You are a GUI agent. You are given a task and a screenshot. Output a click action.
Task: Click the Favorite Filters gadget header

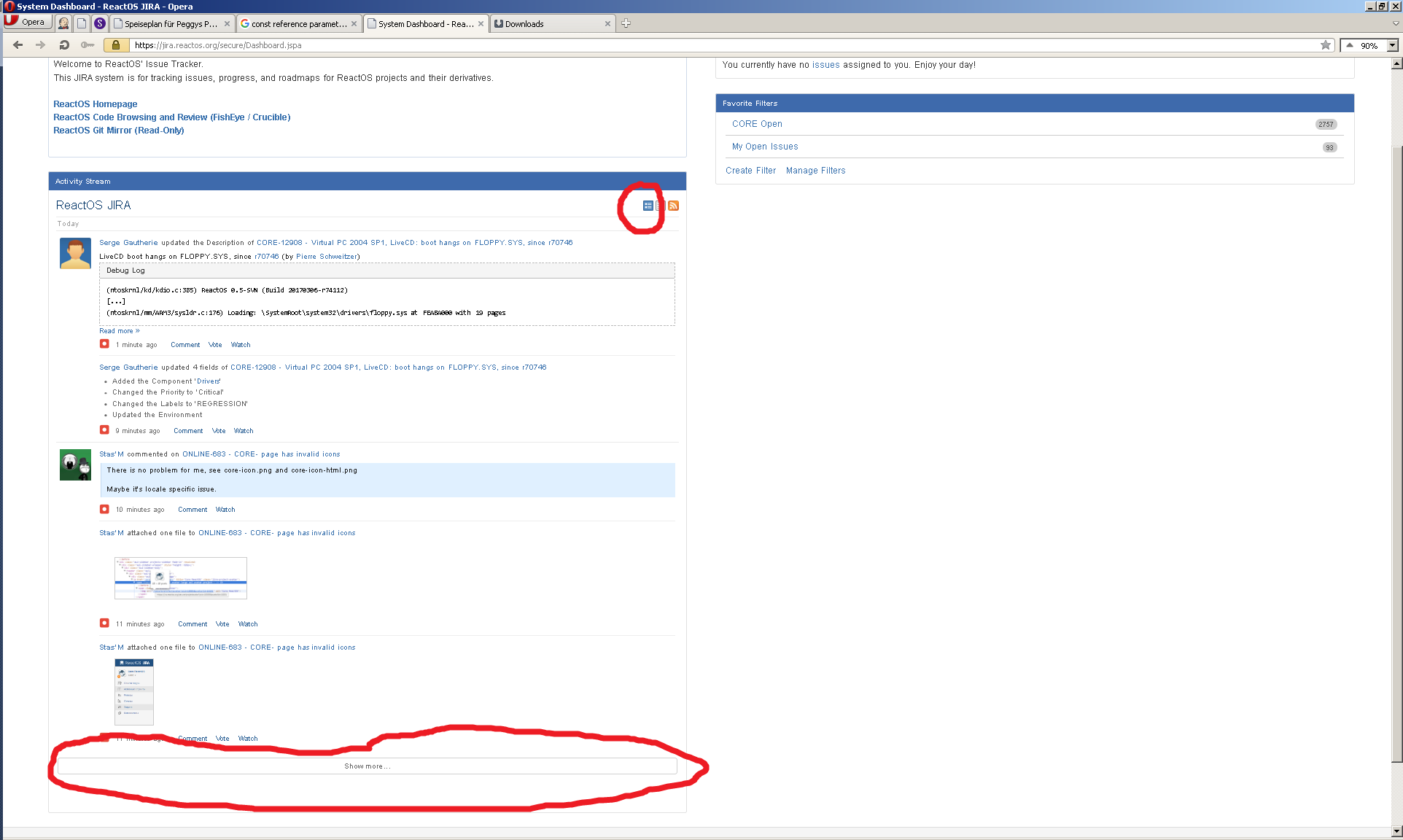pos(1035,104)
